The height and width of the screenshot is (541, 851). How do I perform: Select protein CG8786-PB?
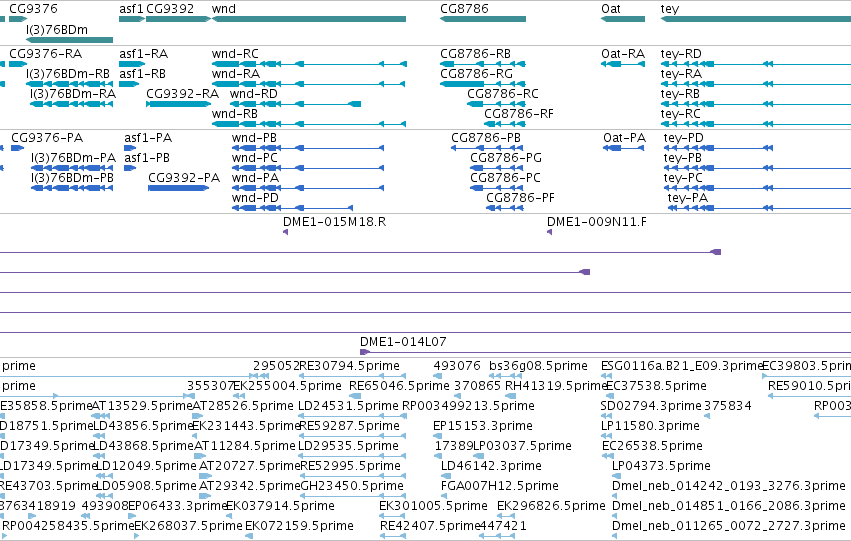[x=486, y=138]
